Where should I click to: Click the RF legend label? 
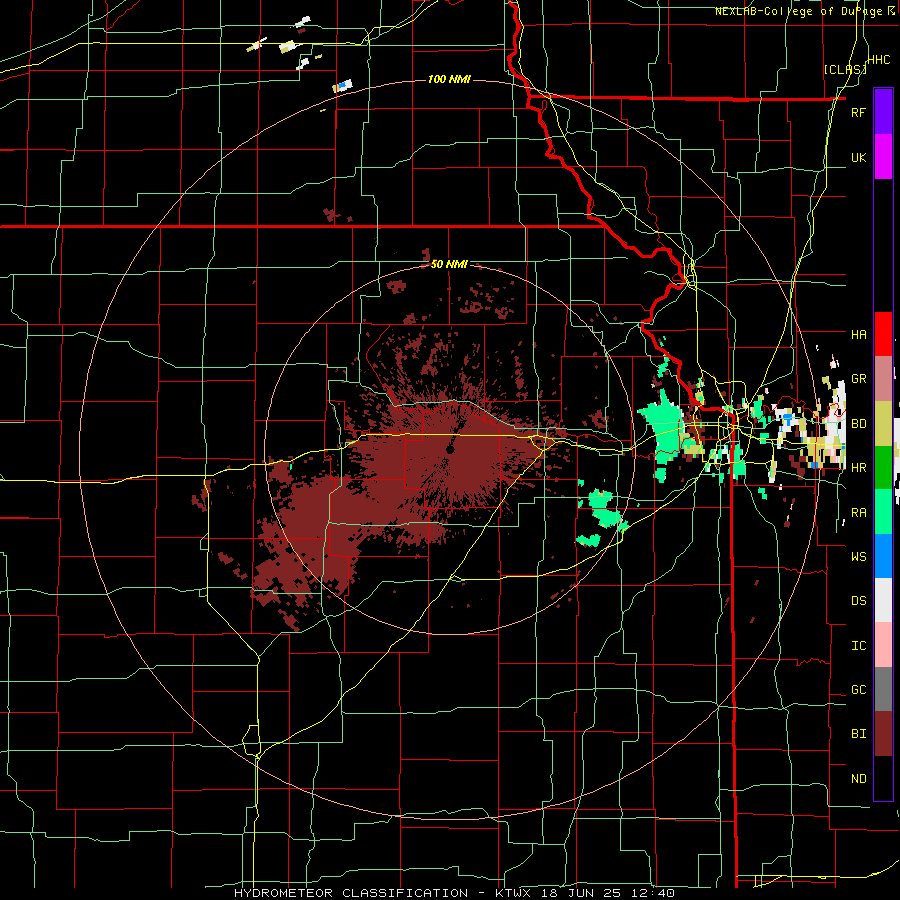point(858,112)
